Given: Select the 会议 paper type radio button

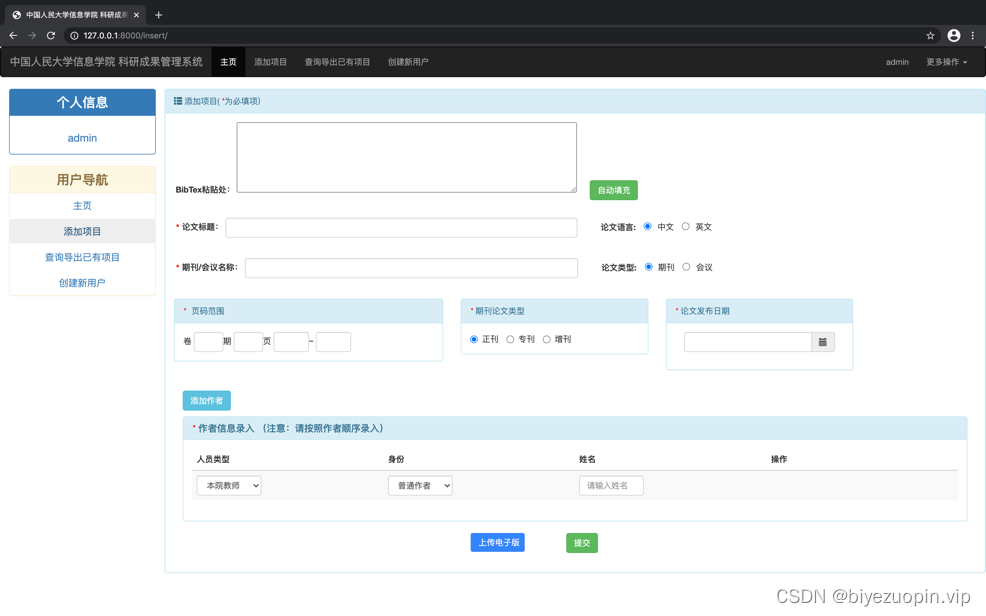Looking at the screenshot, I should pyautogui.click(x=687, y=267).
